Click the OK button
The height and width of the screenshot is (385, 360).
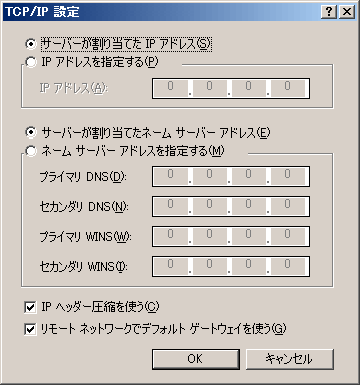[196, 359]
